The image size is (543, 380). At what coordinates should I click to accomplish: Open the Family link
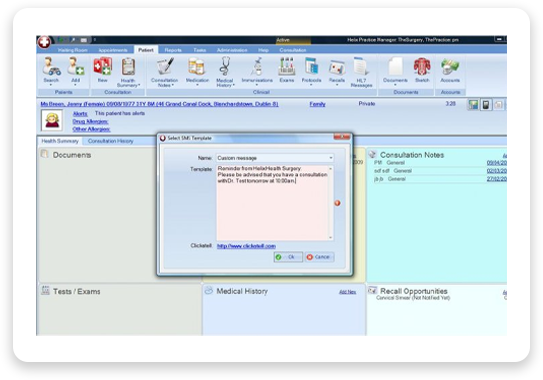(x=317, y=104)
